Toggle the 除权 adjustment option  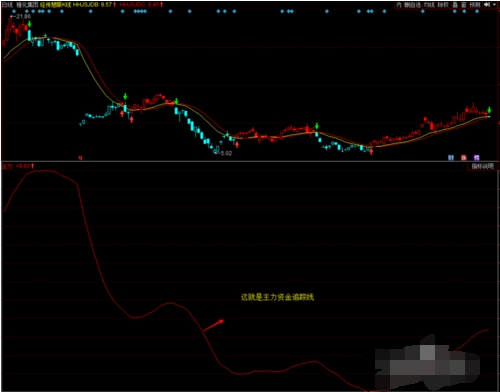pyautogui.click(x=443, y=5)
